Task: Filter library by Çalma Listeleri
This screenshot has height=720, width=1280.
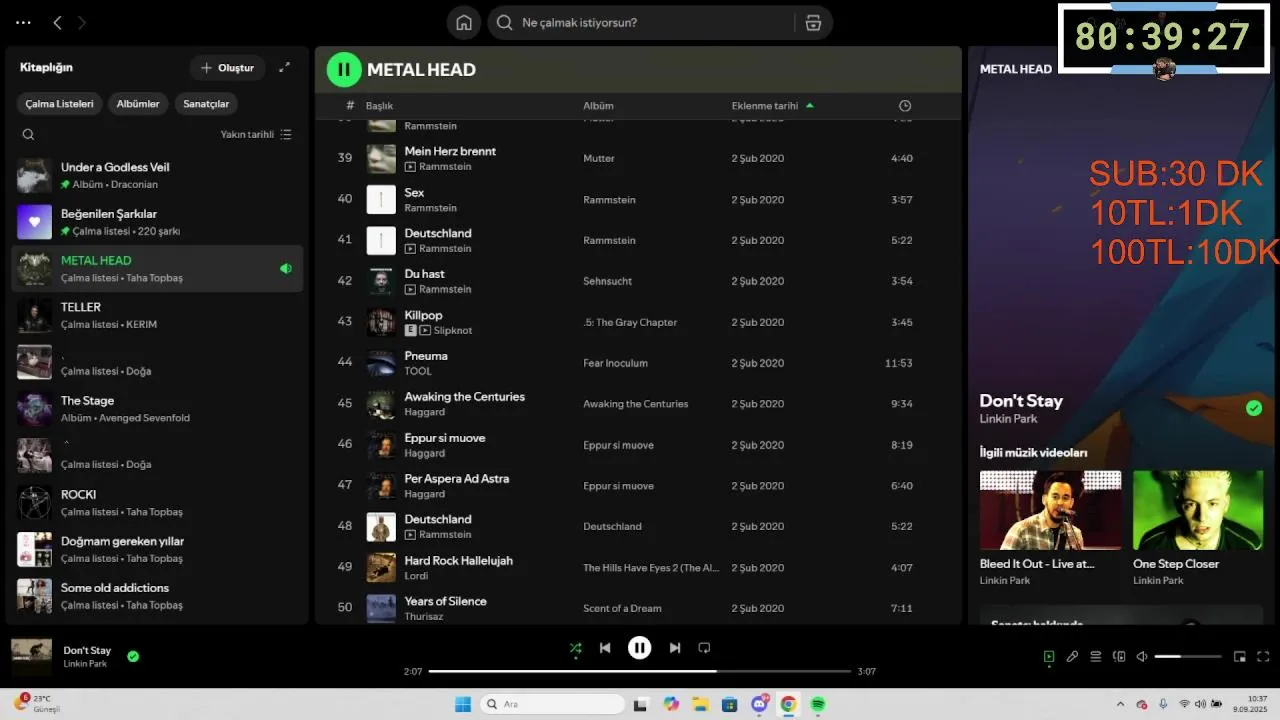Action: (x=59, y=104)
